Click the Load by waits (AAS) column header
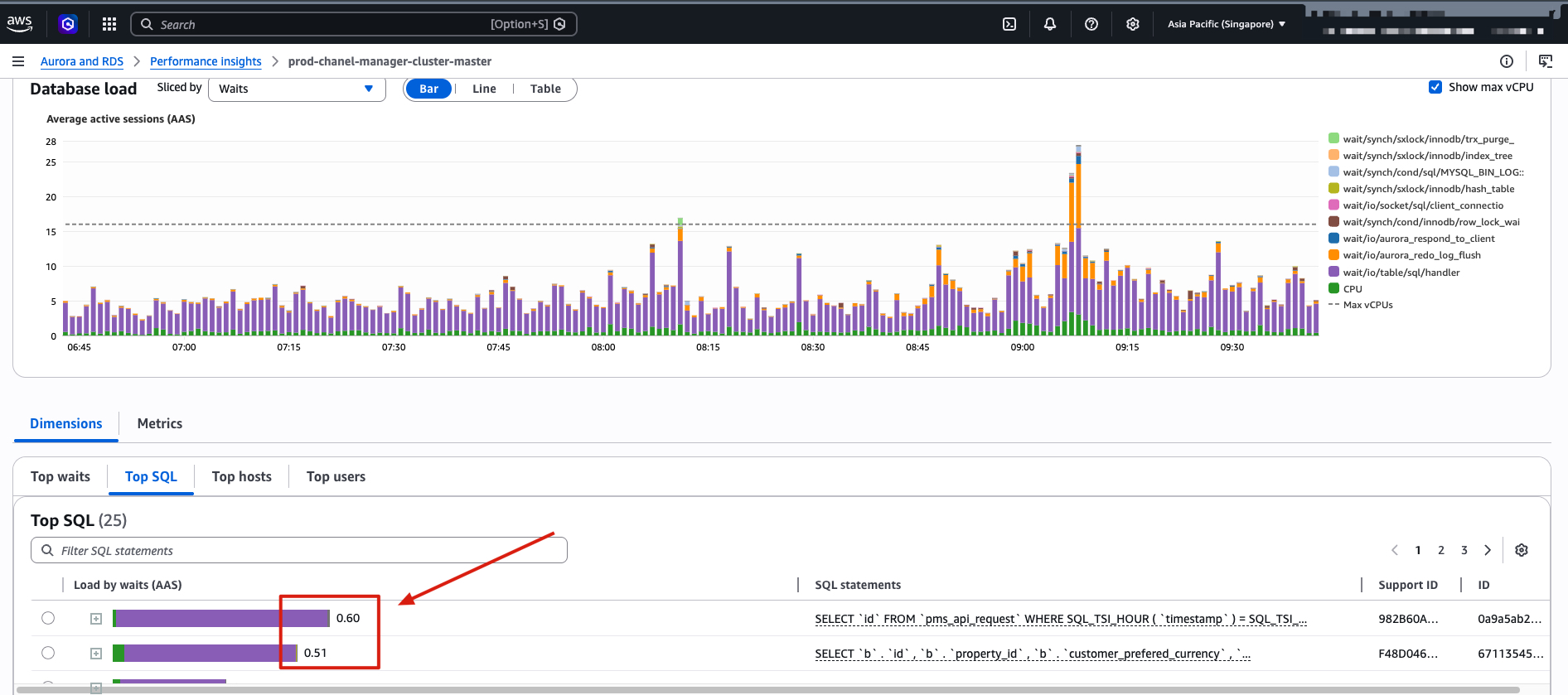 (x=128, y=585)
